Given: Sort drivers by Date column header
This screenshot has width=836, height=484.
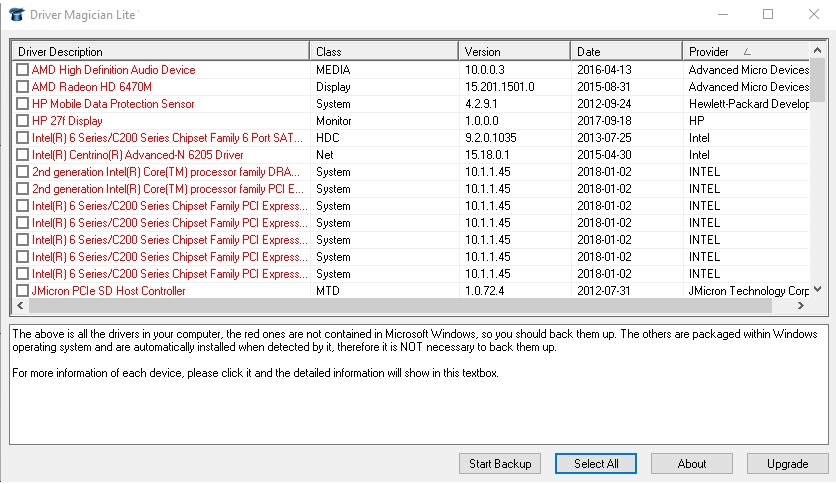Looking at the screenshot, I should (625, 51).
